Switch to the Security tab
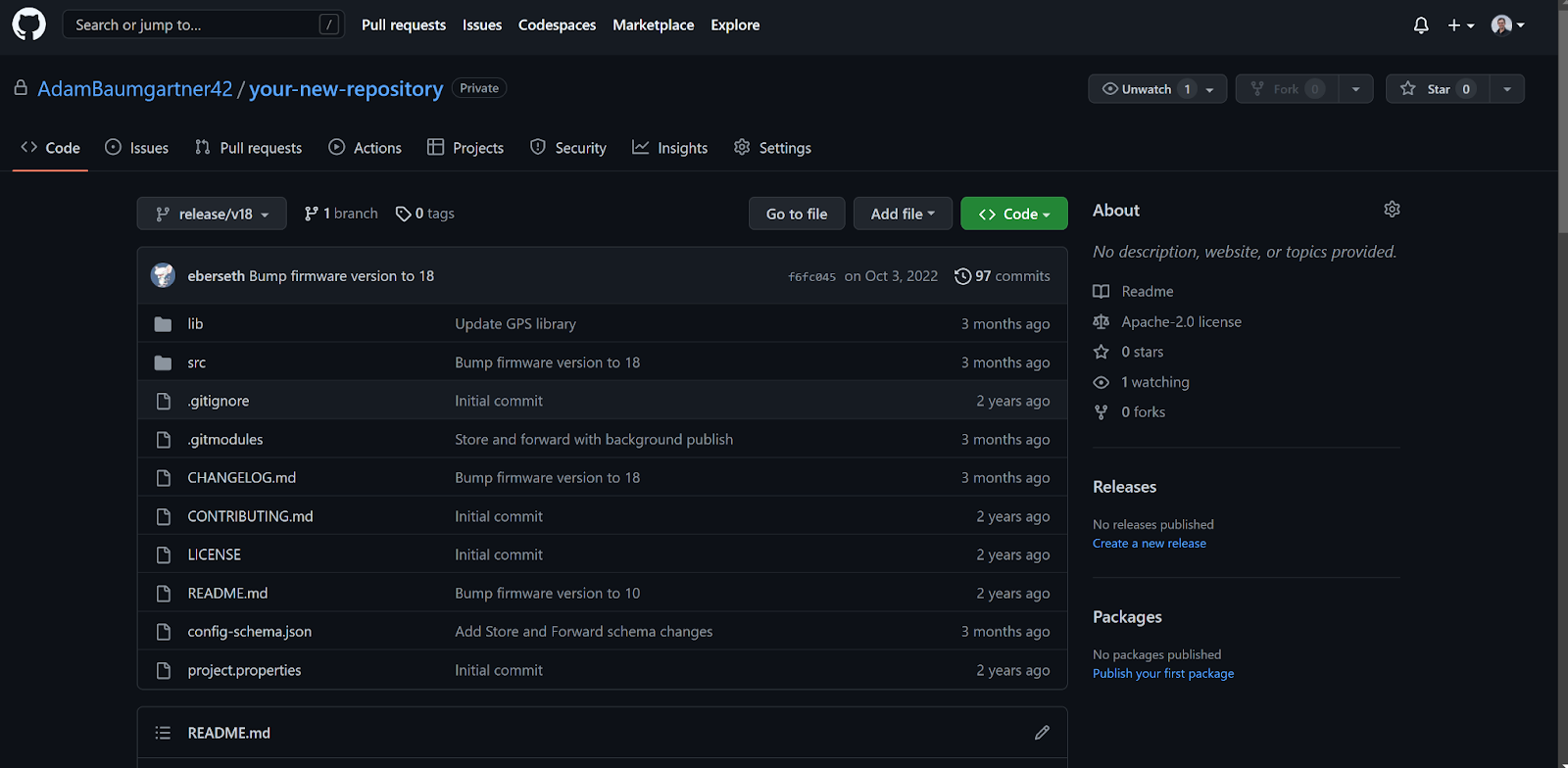1568x768 pixels. [x=568, y=148]
